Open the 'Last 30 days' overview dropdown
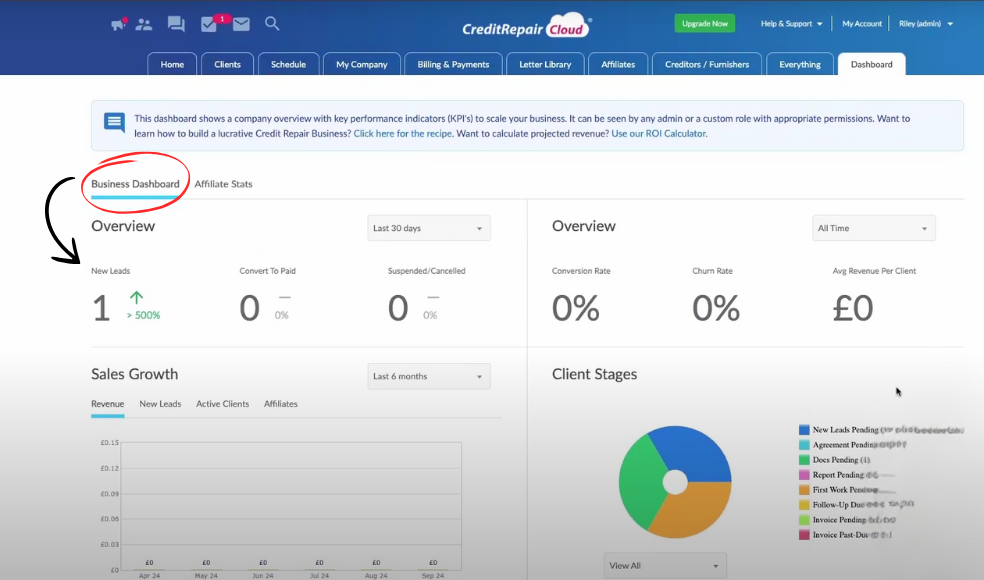984x580 pixels. (429, 228)
